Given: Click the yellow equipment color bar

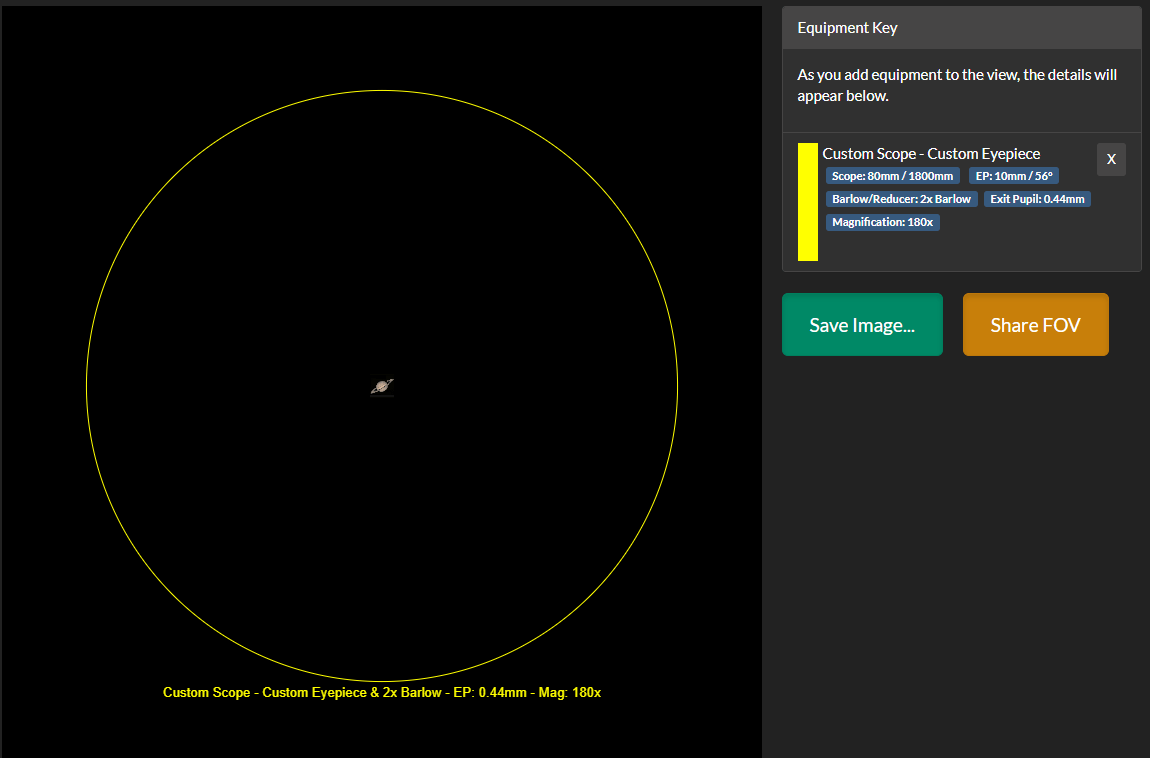Looking at the screenshot, I should coord(808,201).
